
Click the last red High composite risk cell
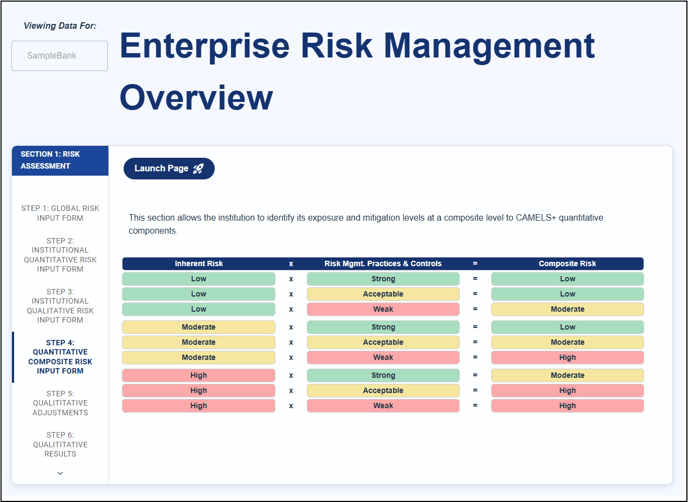tap(567, 406)
